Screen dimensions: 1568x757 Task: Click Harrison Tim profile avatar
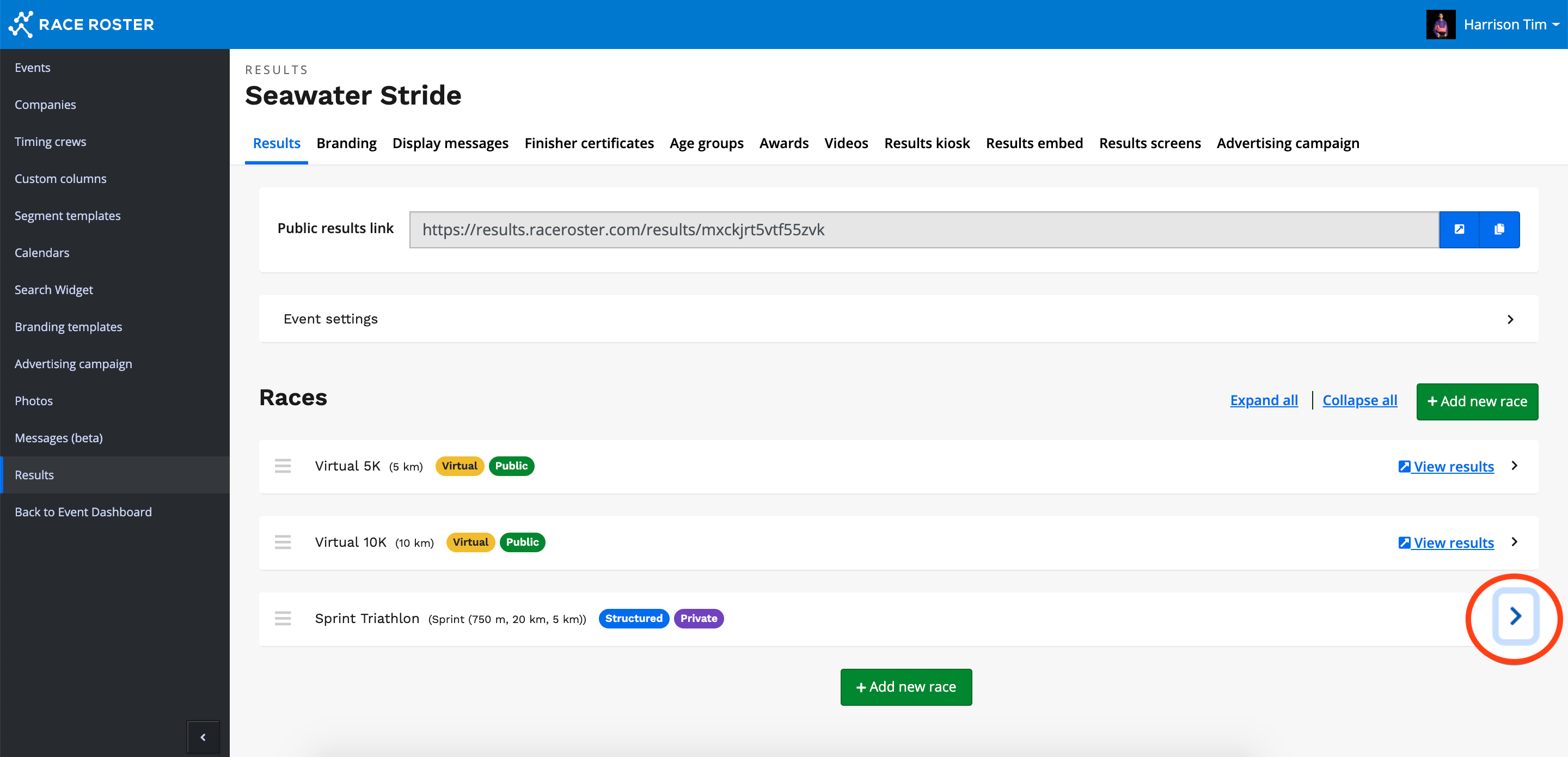click(1440, 25)
